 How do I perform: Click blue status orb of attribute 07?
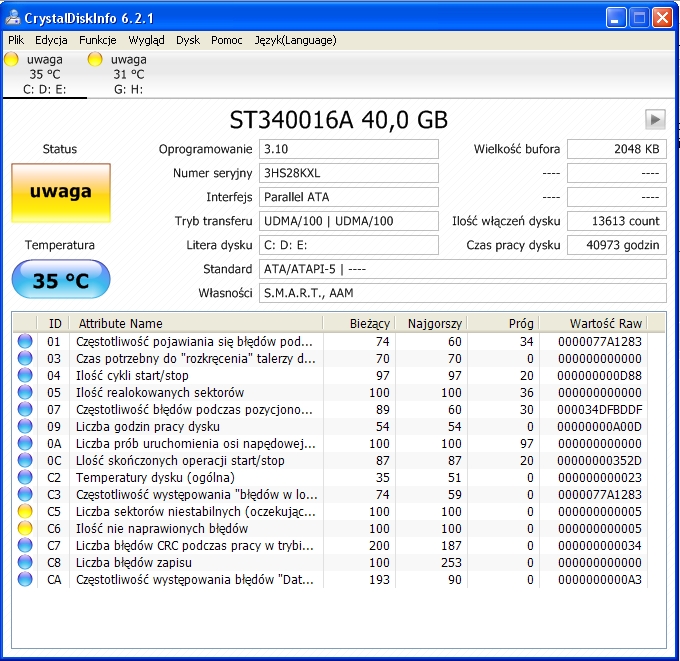click(25, 409)
